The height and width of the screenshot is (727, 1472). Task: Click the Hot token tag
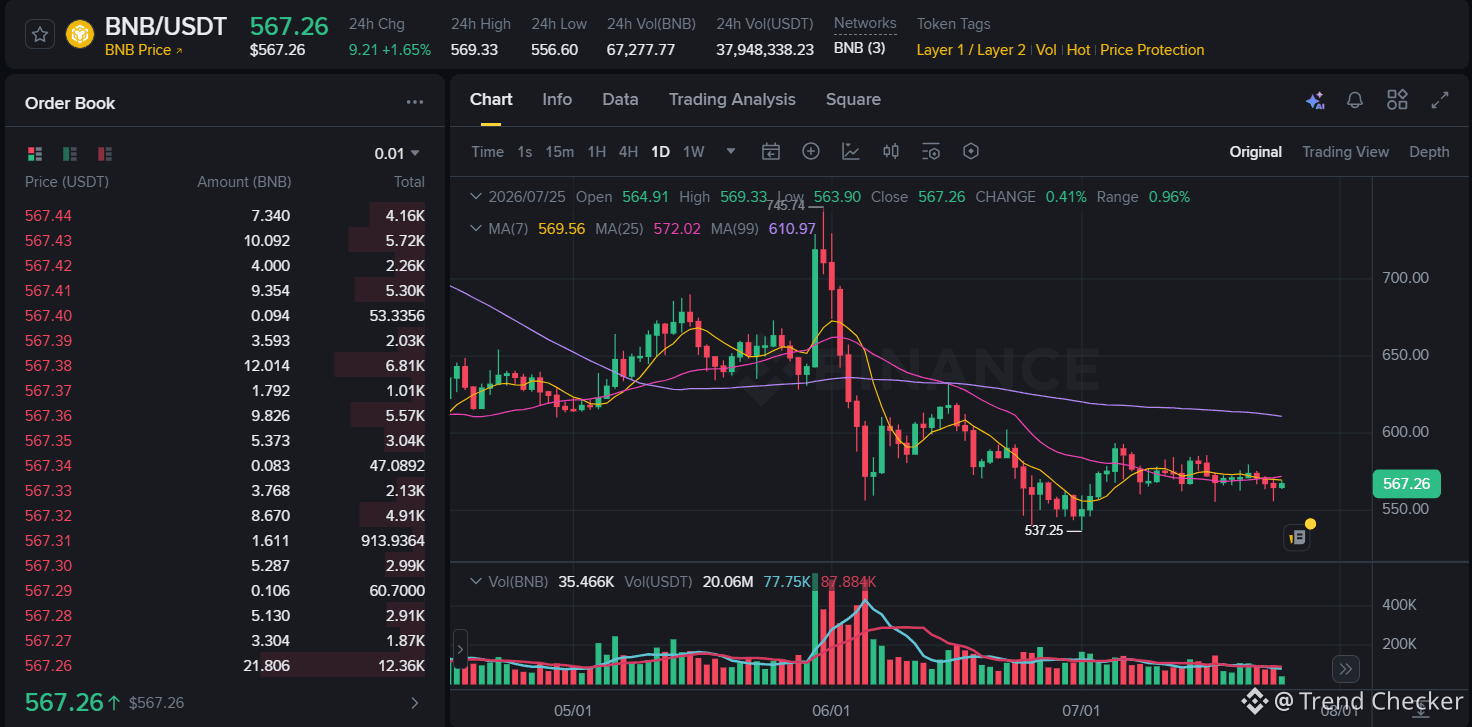[x=1078, y=49]
